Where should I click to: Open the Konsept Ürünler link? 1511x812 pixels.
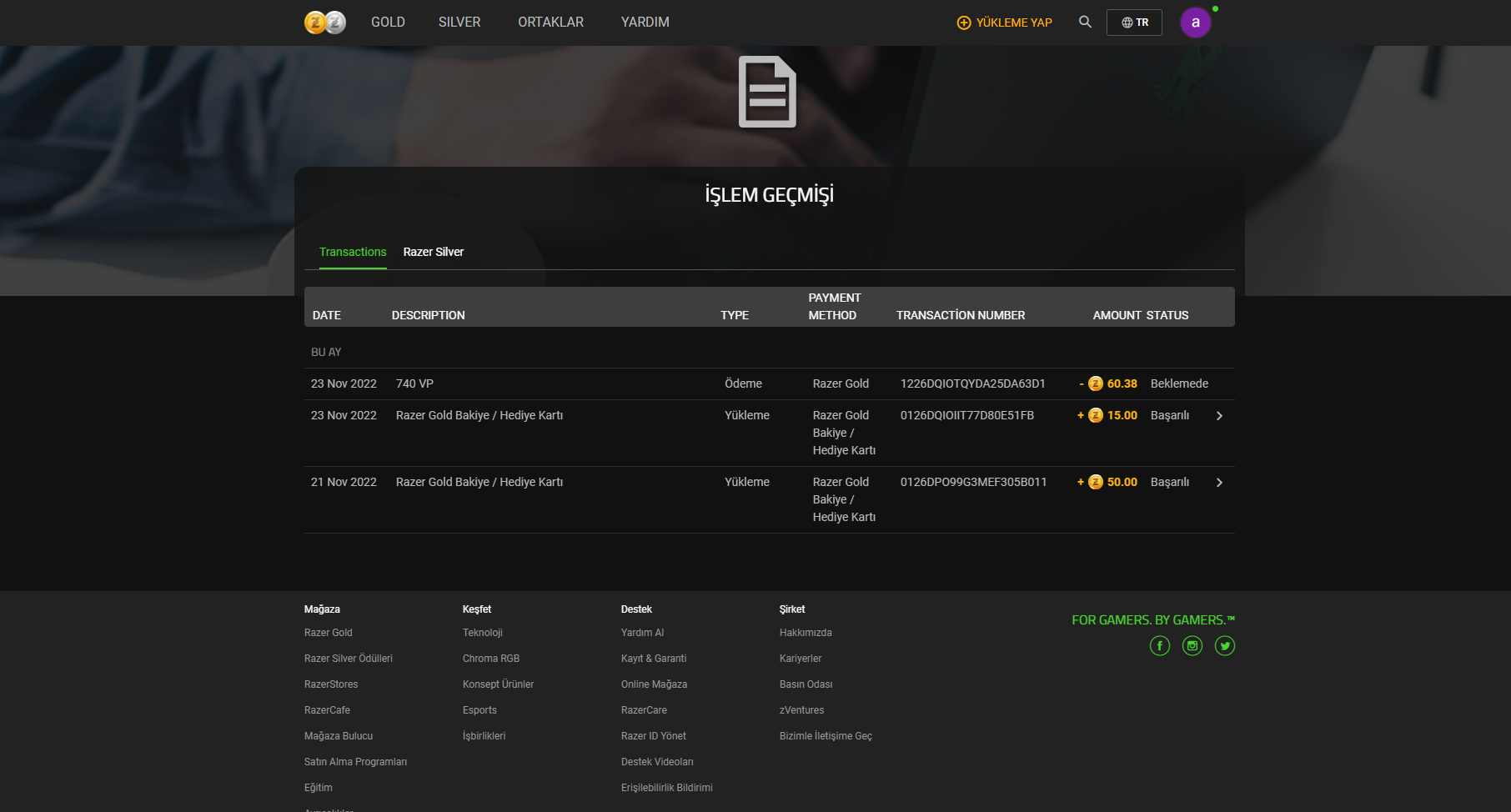pyautogui.click(x=499, y=684)
